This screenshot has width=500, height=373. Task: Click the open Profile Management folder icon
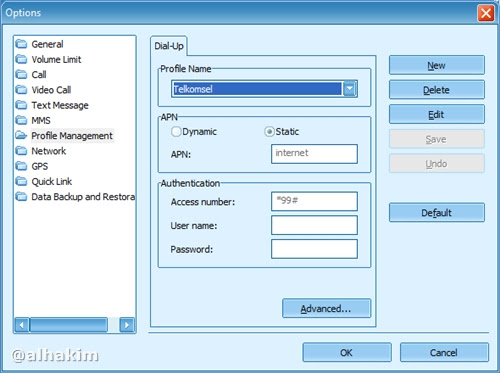(21, 135)
